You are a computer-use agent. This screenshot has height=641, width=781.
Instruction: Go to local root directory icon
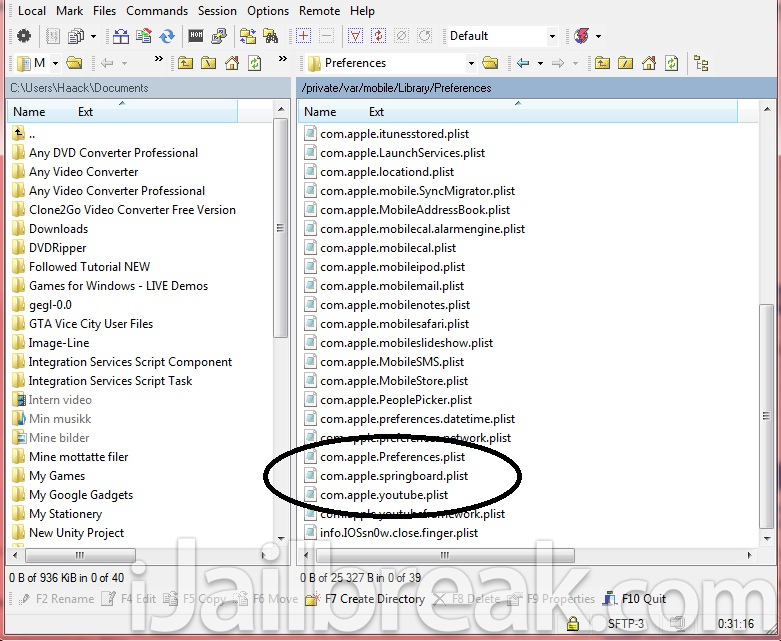tap(208, 63)
